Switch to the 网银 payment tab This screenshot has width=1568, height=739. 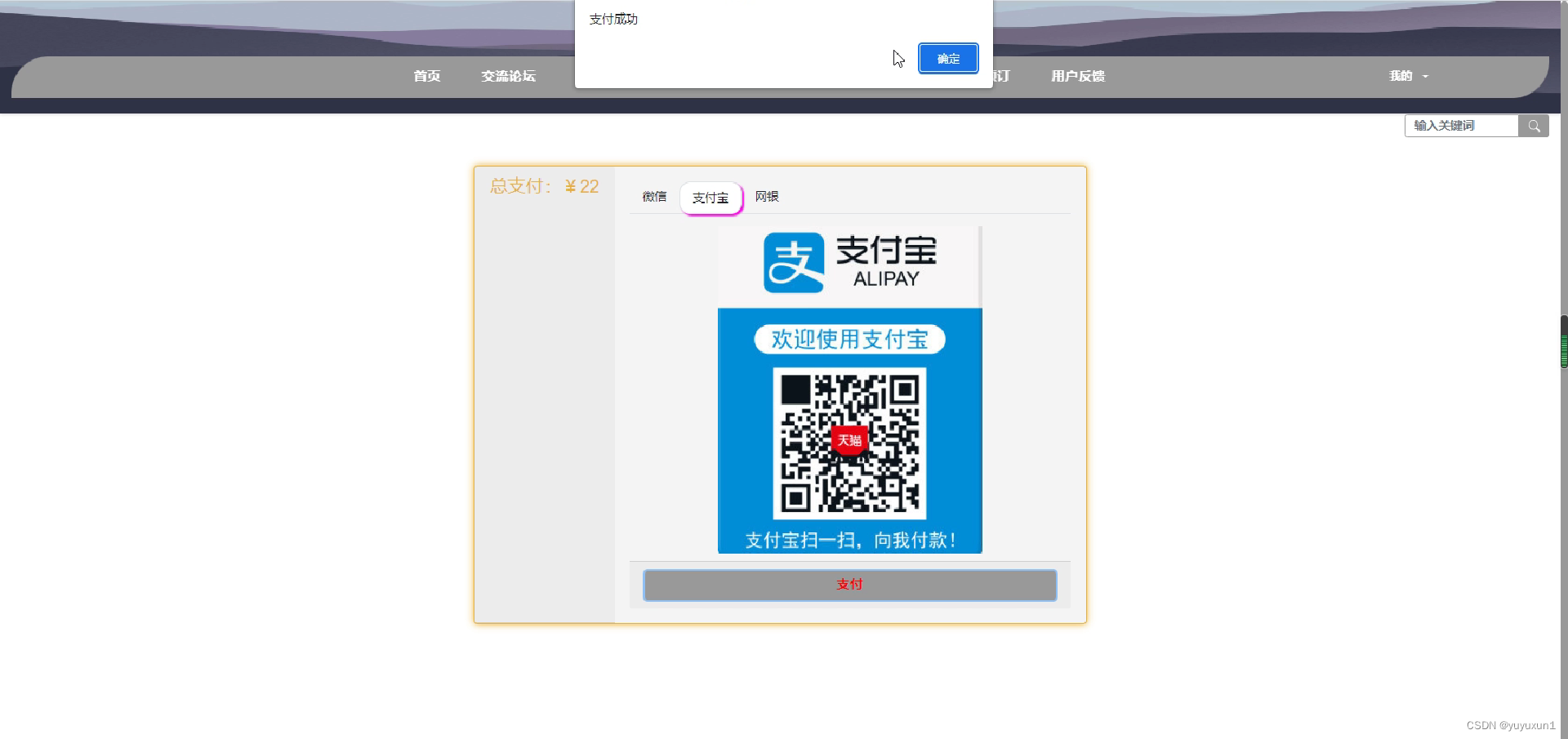767,197
